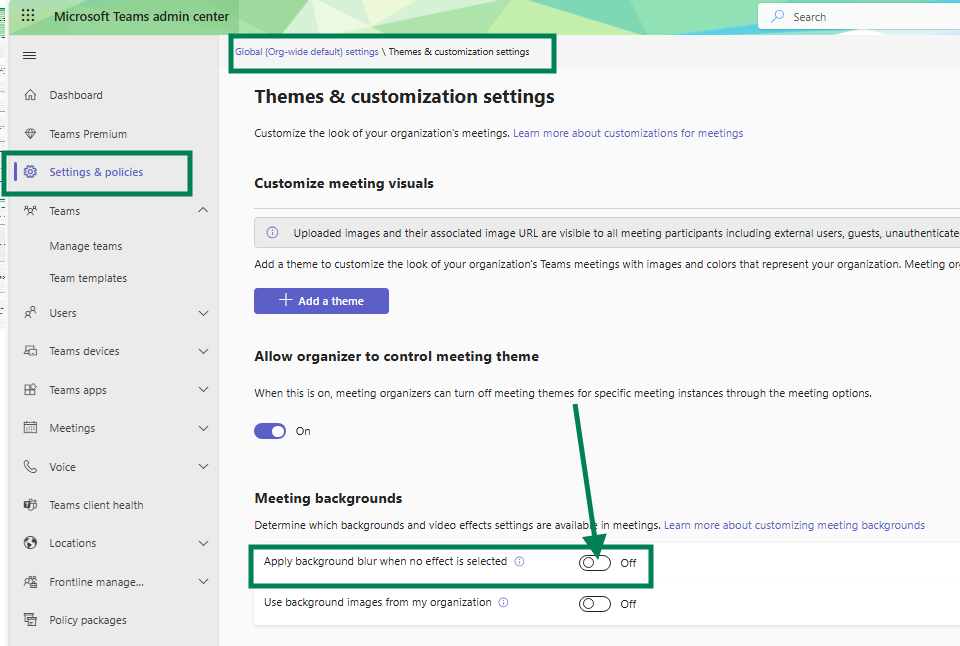Open Teams client health navigation item
The width and height of the screenshot is (960, 646).
point(96,505)
